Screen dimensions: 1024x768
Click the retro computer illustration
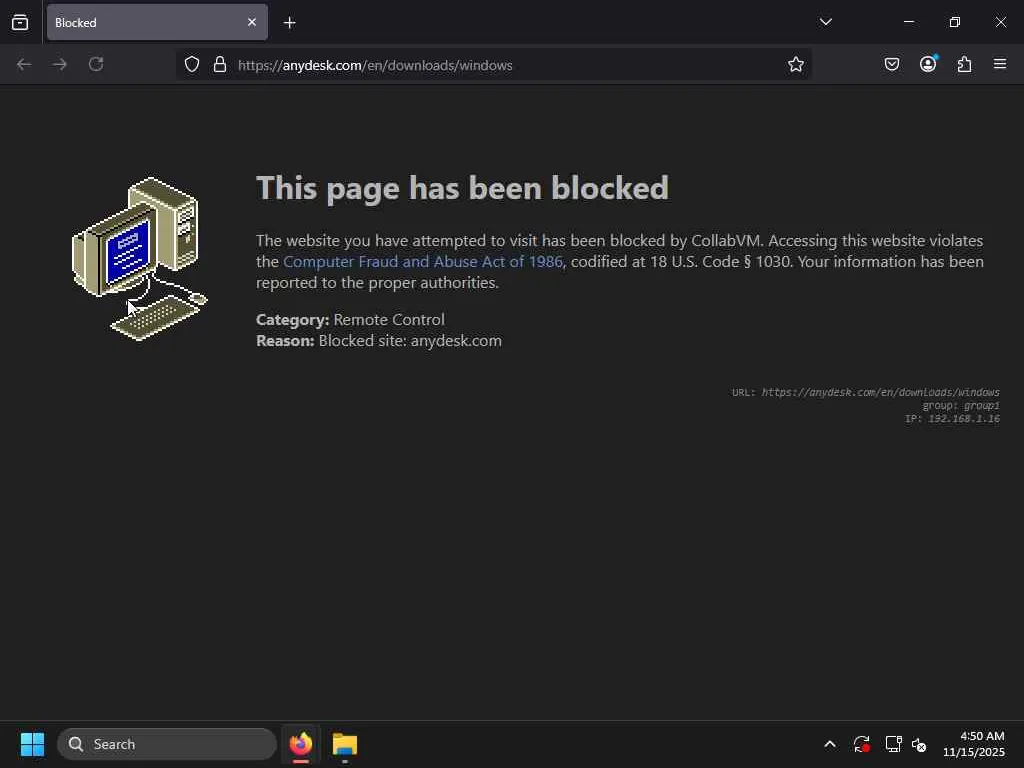(140, 259)
